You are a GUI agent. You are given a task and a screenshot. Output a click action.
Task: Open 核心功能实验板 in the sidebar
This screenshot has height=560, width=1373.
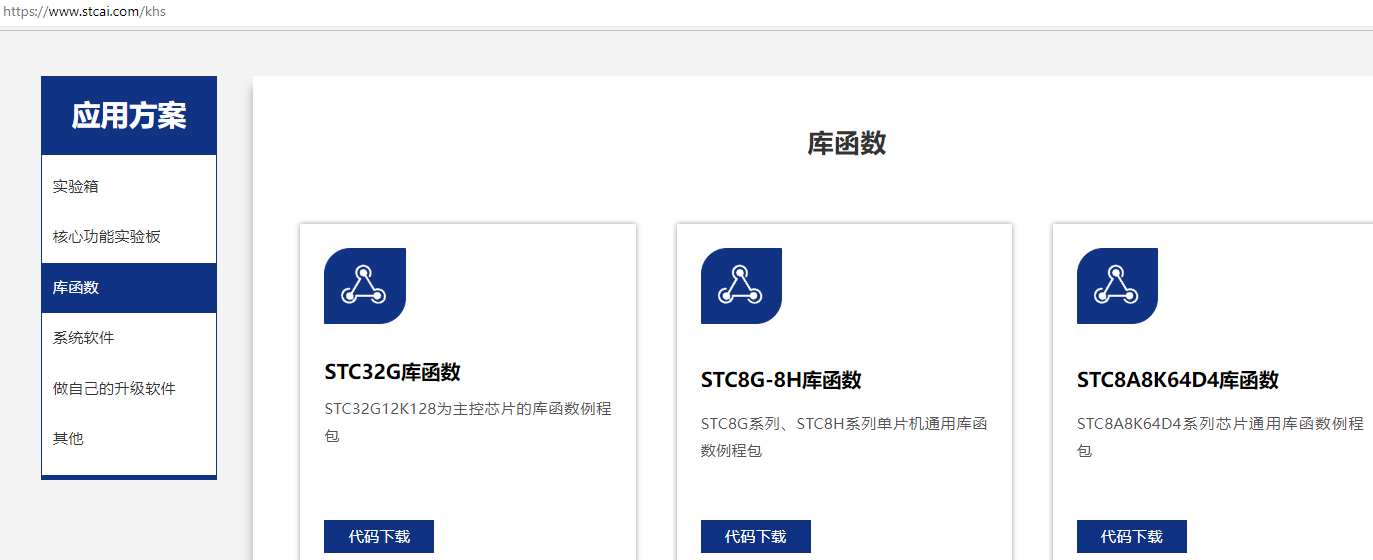click(x=129, y=237)
